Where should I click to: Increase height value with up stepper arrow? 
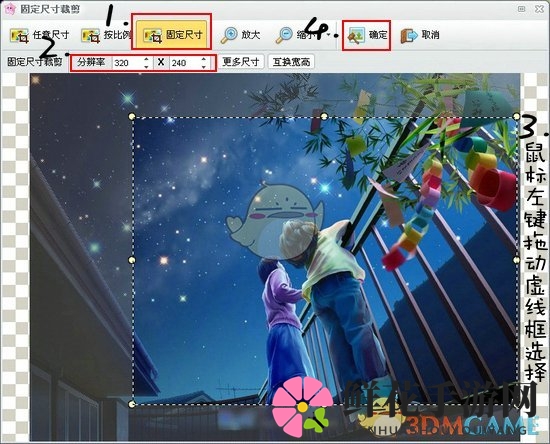[x=203, y=59]
